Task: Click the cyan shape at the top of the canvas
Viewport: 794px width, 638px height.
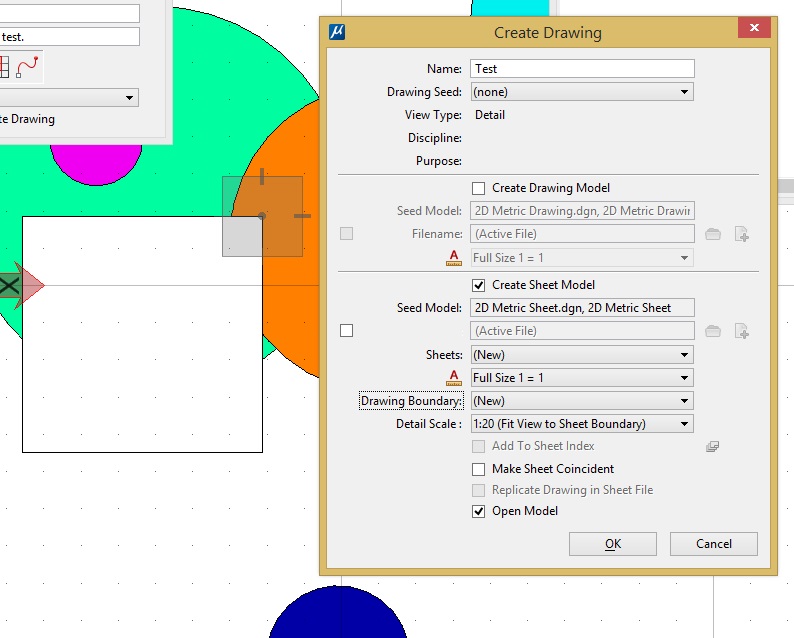Action: tap(510, 8)
